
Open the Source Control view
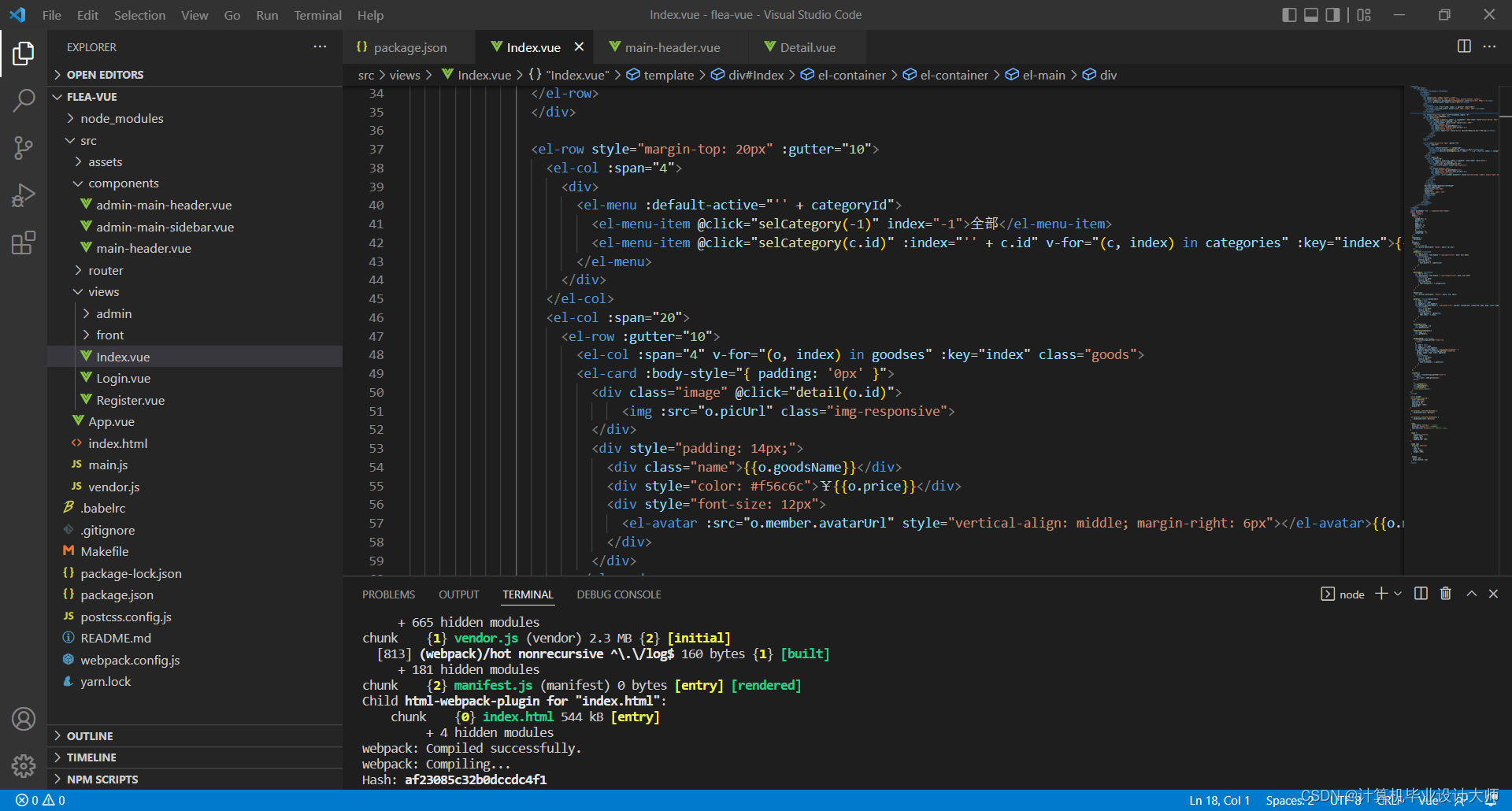pyautogui.click(x=24, y=147)
